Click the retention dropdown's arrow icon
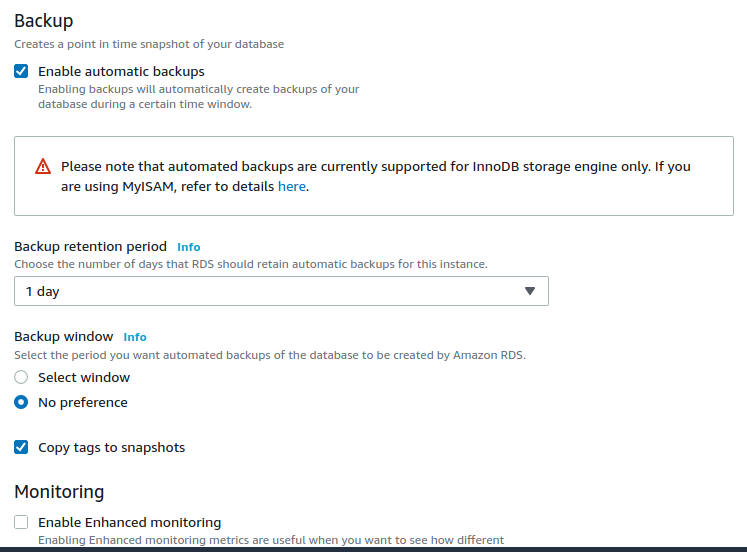 [530, 291]
